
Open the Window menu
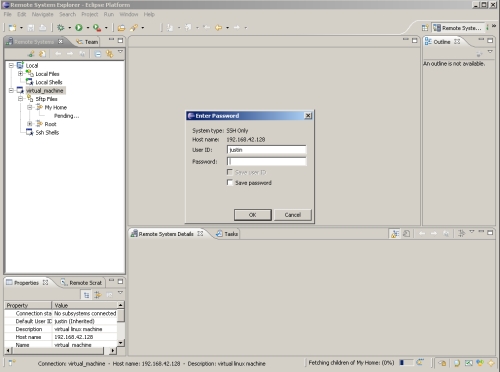(x=129, y=14)
